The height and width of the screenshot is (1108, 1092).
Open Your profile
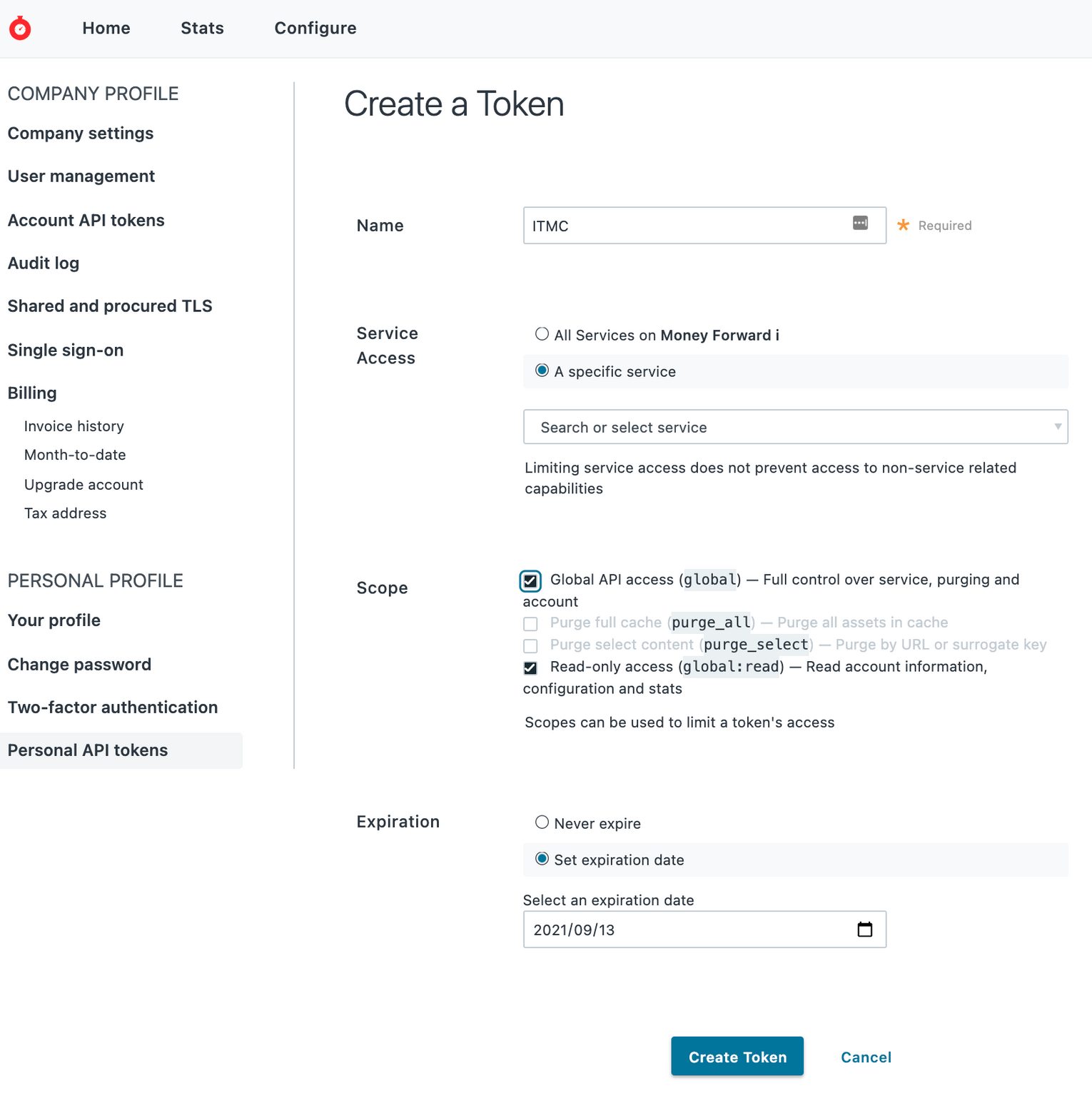click(54, 620)
